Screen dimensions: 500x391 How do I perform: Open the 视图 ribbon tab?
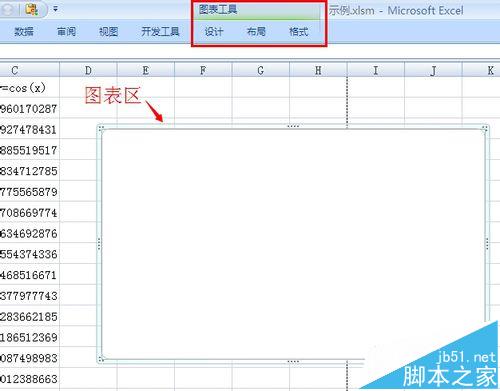[108, 32]
